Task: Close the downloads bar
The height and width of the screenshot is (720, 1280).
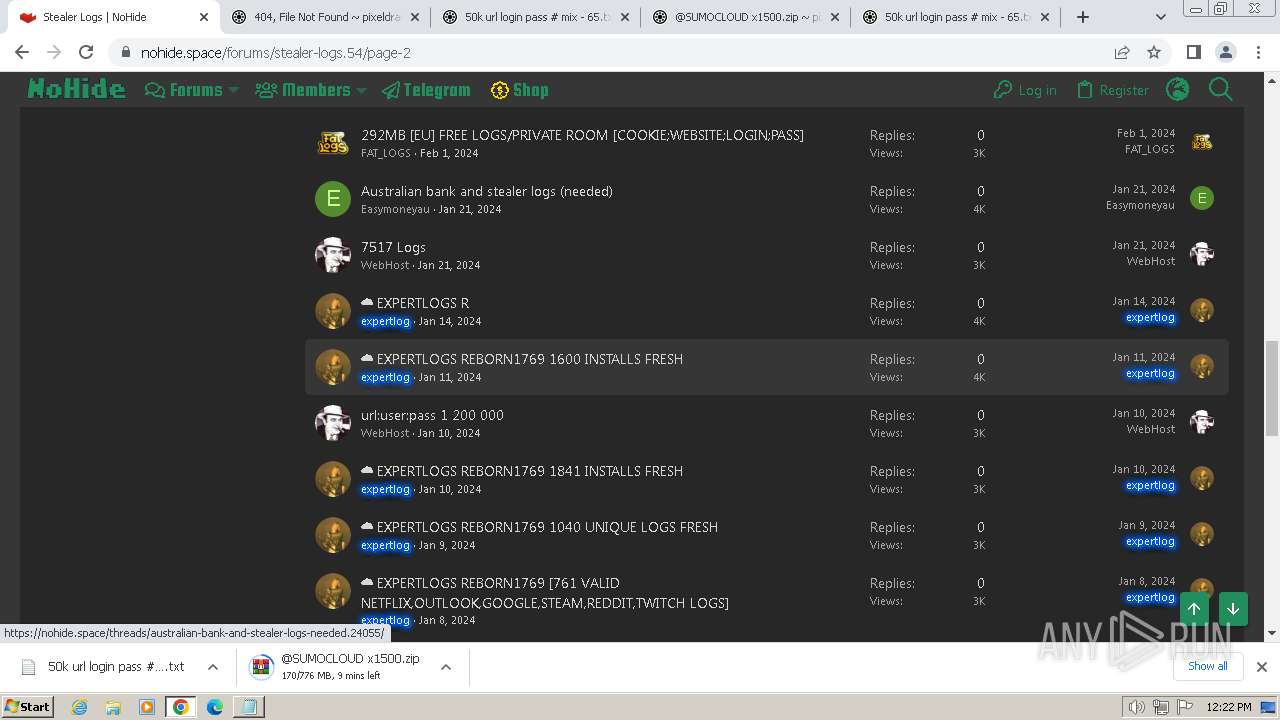Action: coord(1261,667)
